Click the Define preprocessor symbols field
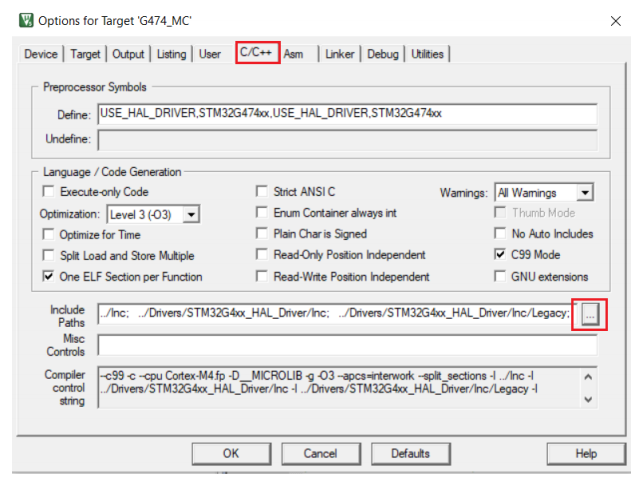 pyautogui.click(x=347, y=114)
